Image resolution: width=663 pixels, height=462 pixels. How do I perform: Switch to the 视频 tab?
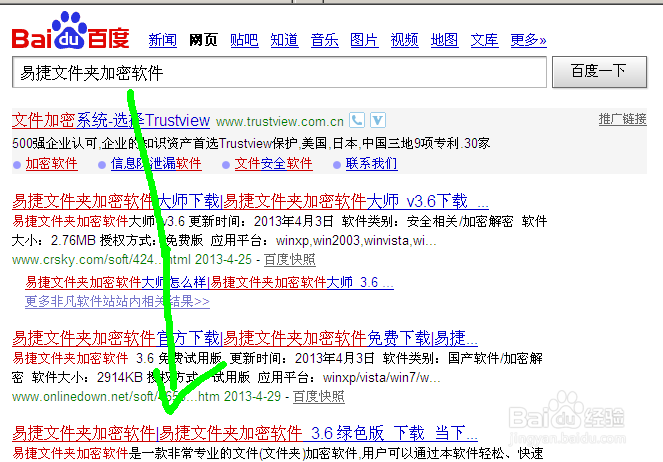(x=404, y=40)
